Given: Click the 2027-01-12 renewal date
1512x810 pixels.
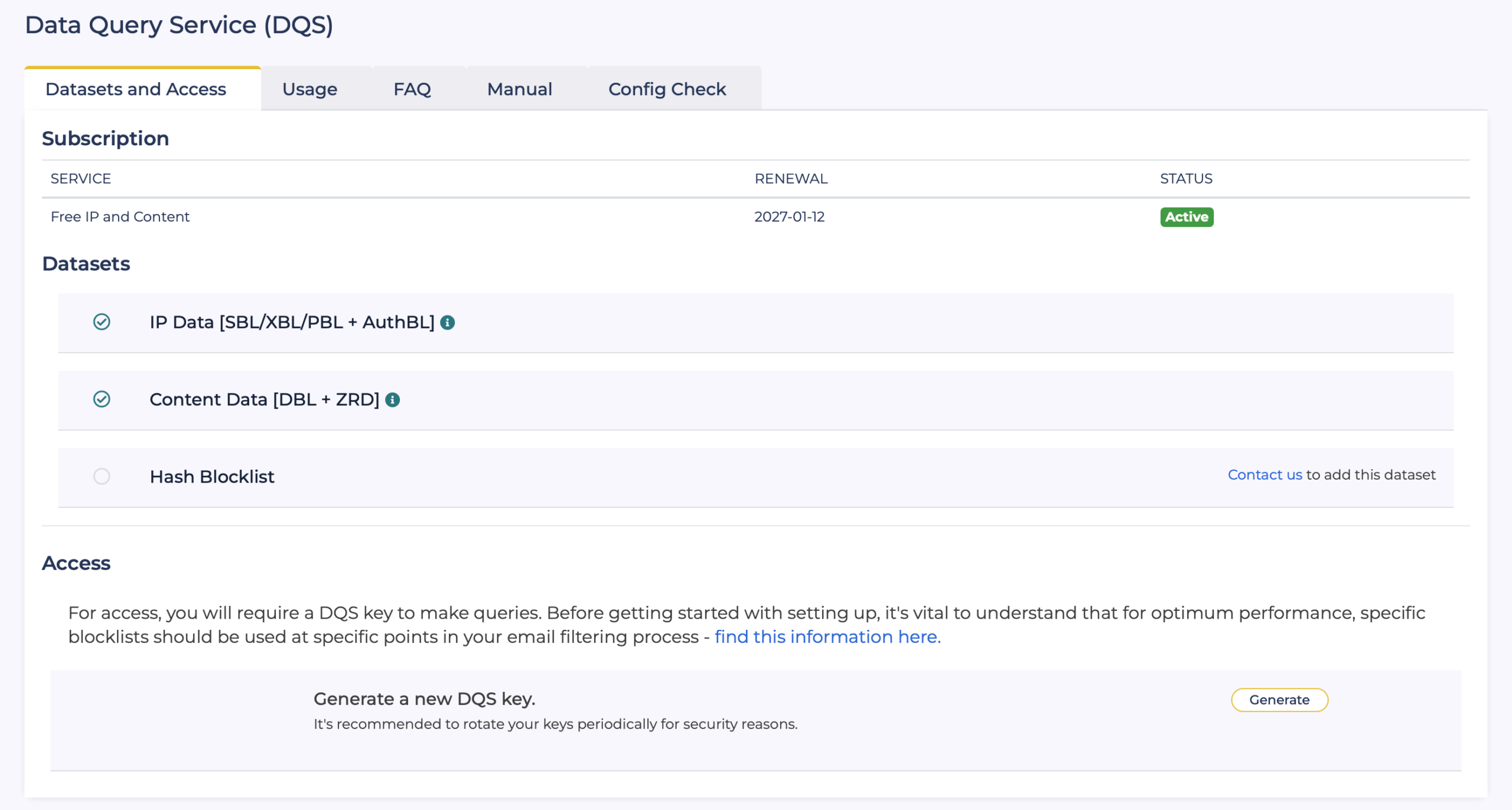Looking at the screenshot, I should click(789, 217).
